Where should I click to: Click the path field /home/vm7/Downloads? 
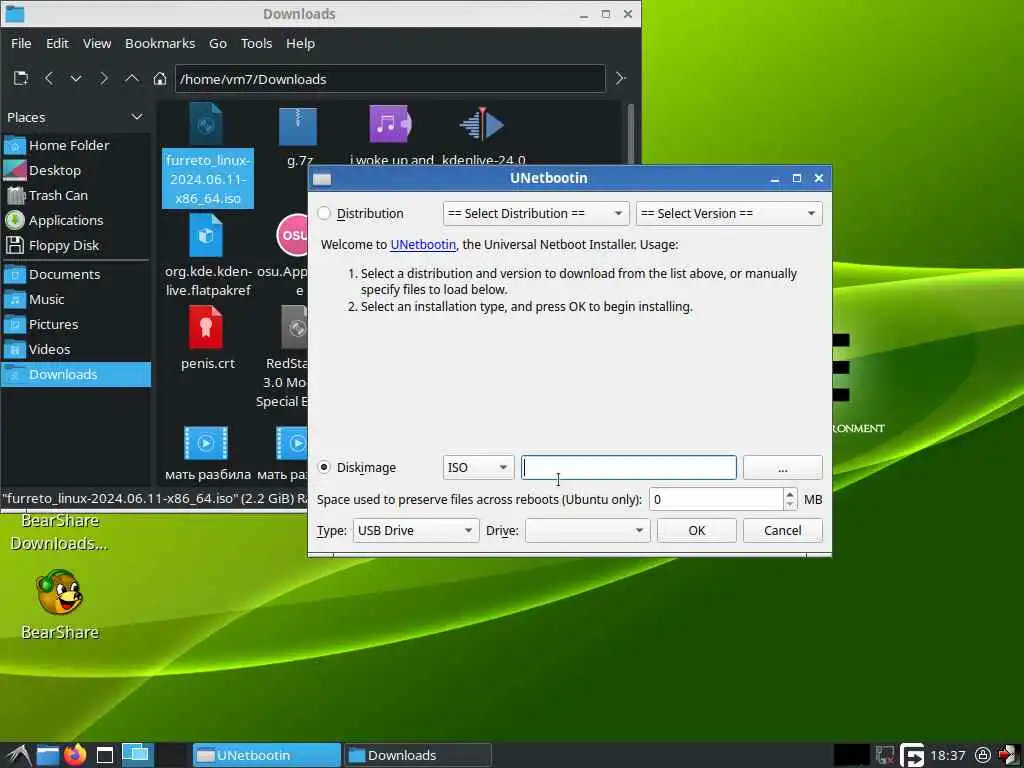pyautogui.click(x=390, y=79)
